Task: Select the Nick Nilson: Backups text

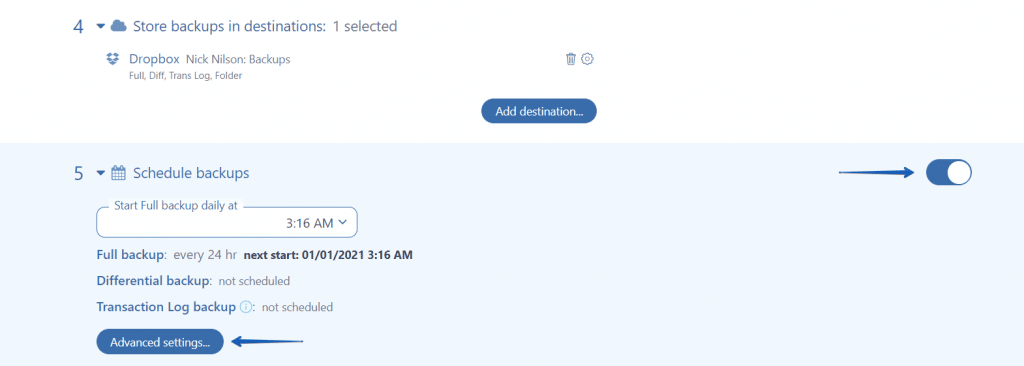Action: [238, 59]
